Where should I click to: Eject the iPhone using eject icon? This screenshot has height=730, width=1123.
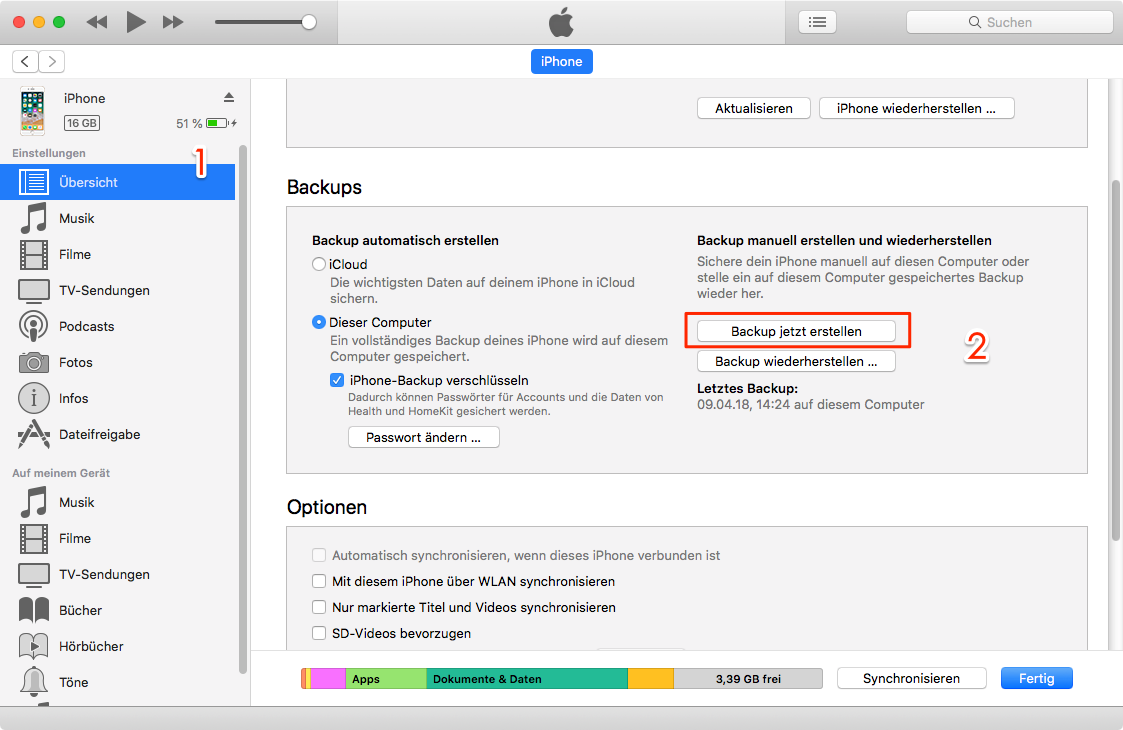[228, 97]
